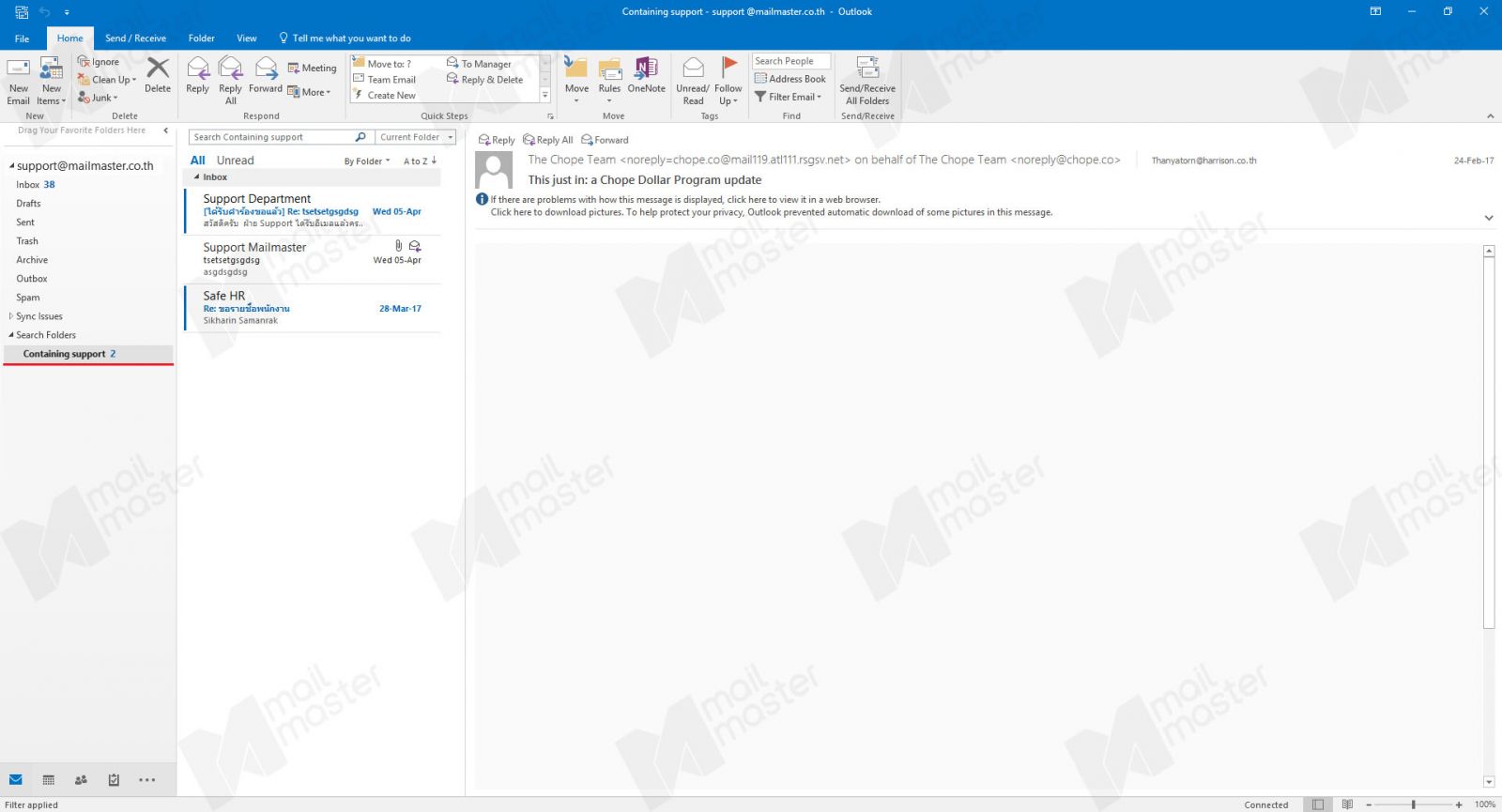Open more navigation options ellipsis
1502x812 pixels.
(147, 780)
